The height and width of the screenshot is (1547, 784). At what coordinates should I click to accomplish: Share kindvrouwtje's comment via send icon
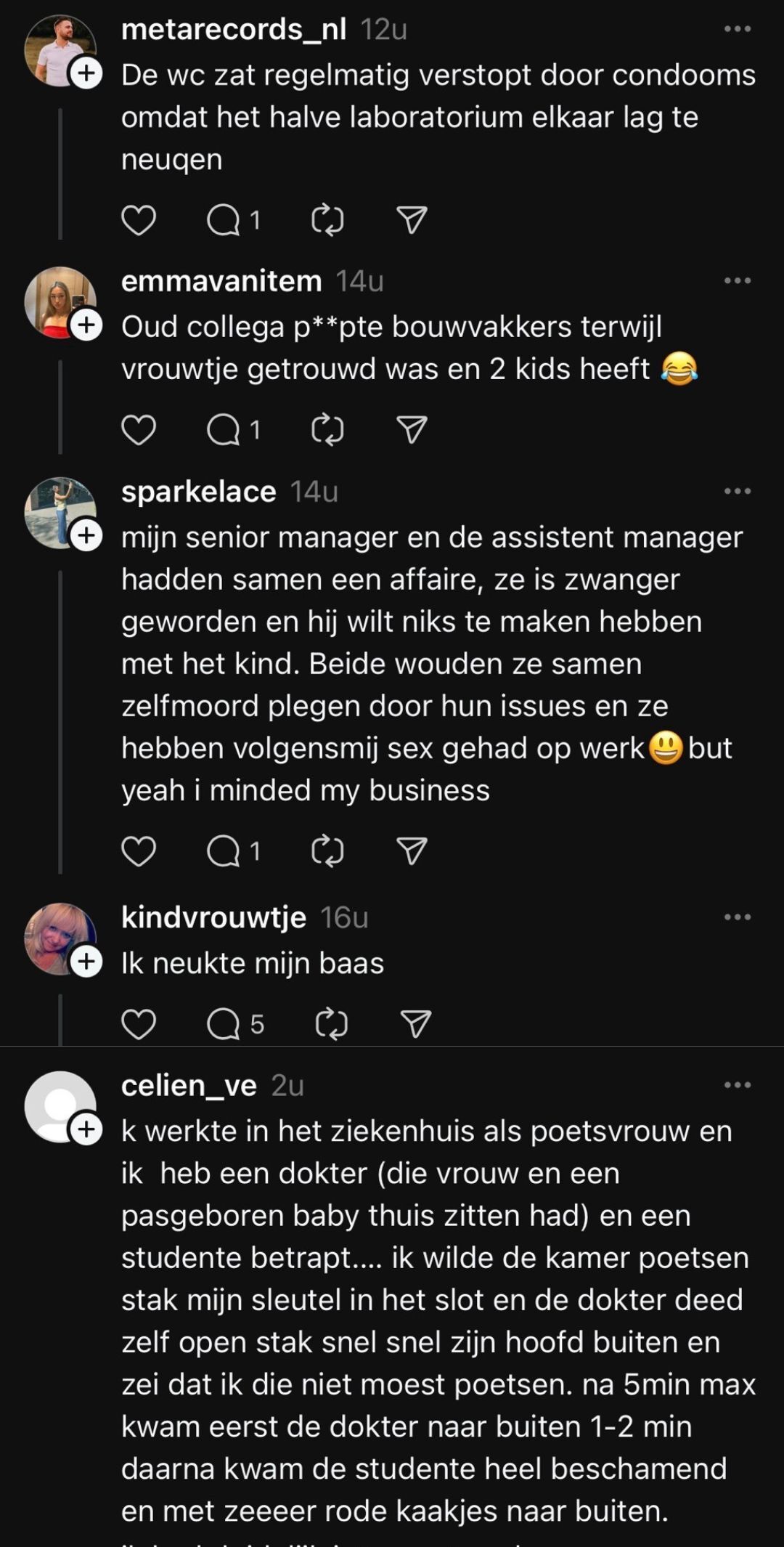coord(416,1024)
